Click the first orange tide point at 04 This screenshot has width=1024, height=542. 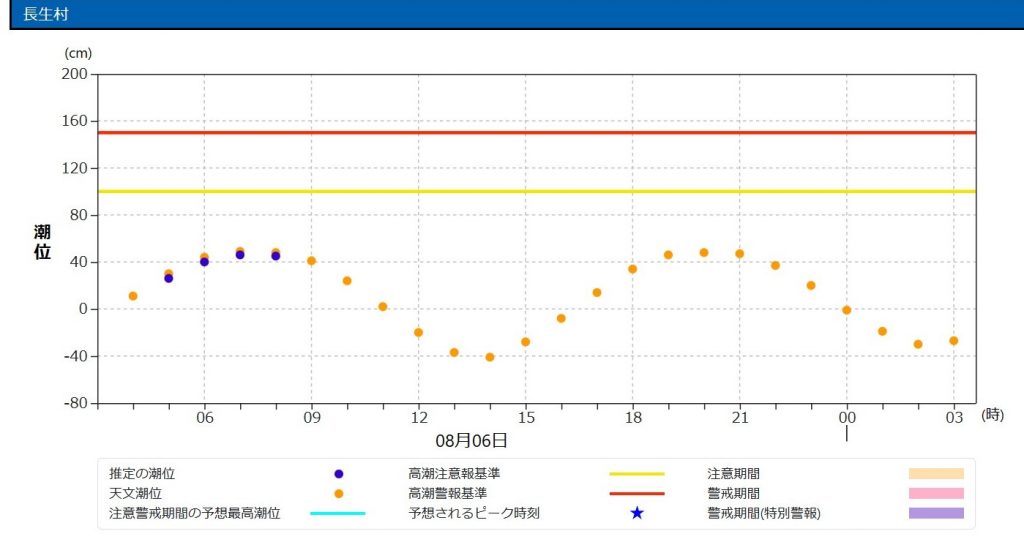pos(133,296)
